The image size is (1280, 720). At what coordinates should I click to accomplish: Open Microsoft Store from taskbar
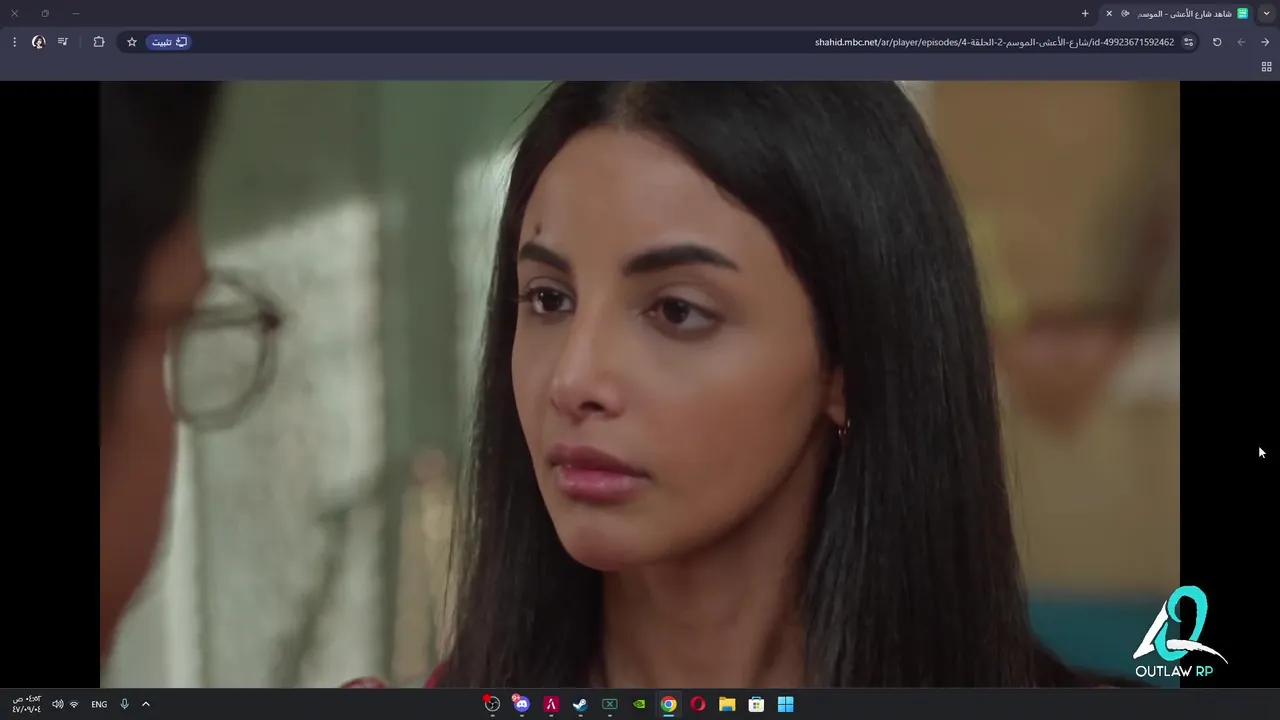point(756,704)
